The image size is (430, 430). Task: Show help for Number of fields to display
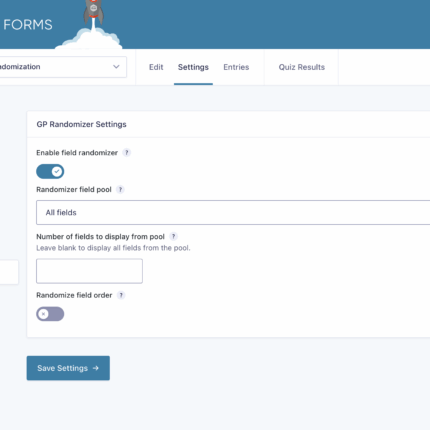[173, 237]
